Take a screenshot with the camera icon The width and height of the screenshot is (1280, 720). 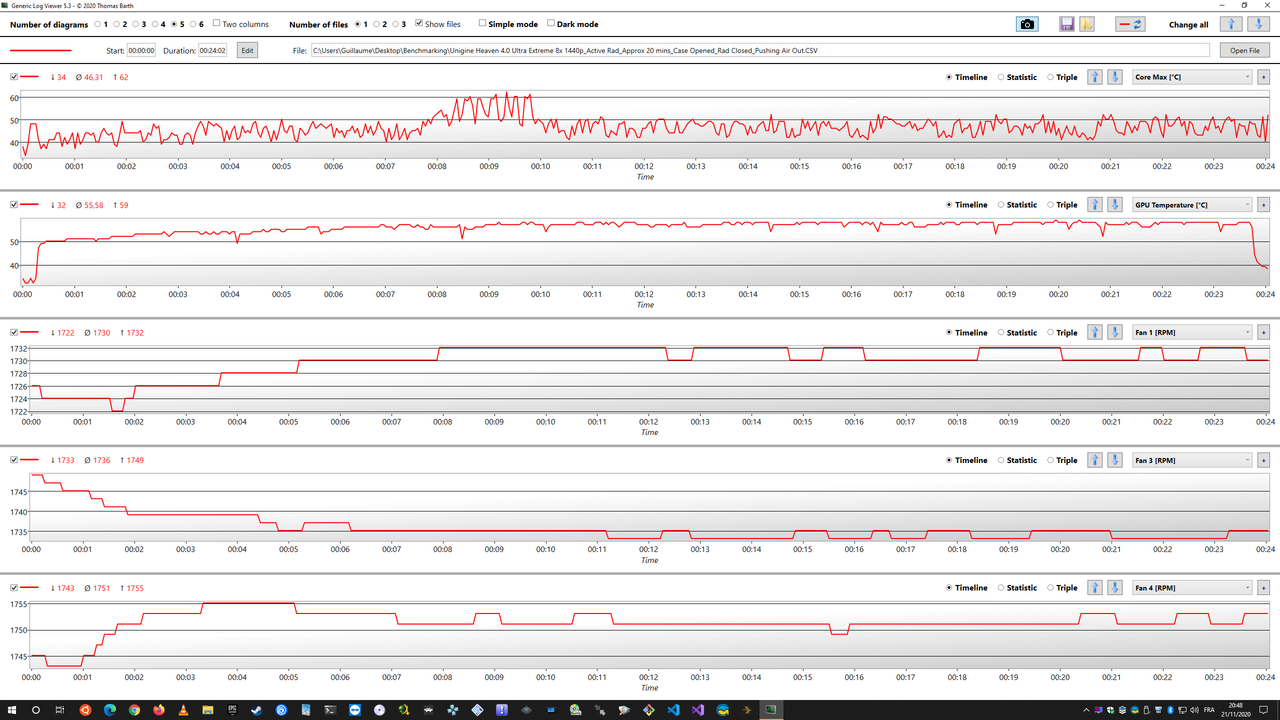(1027, 23)
